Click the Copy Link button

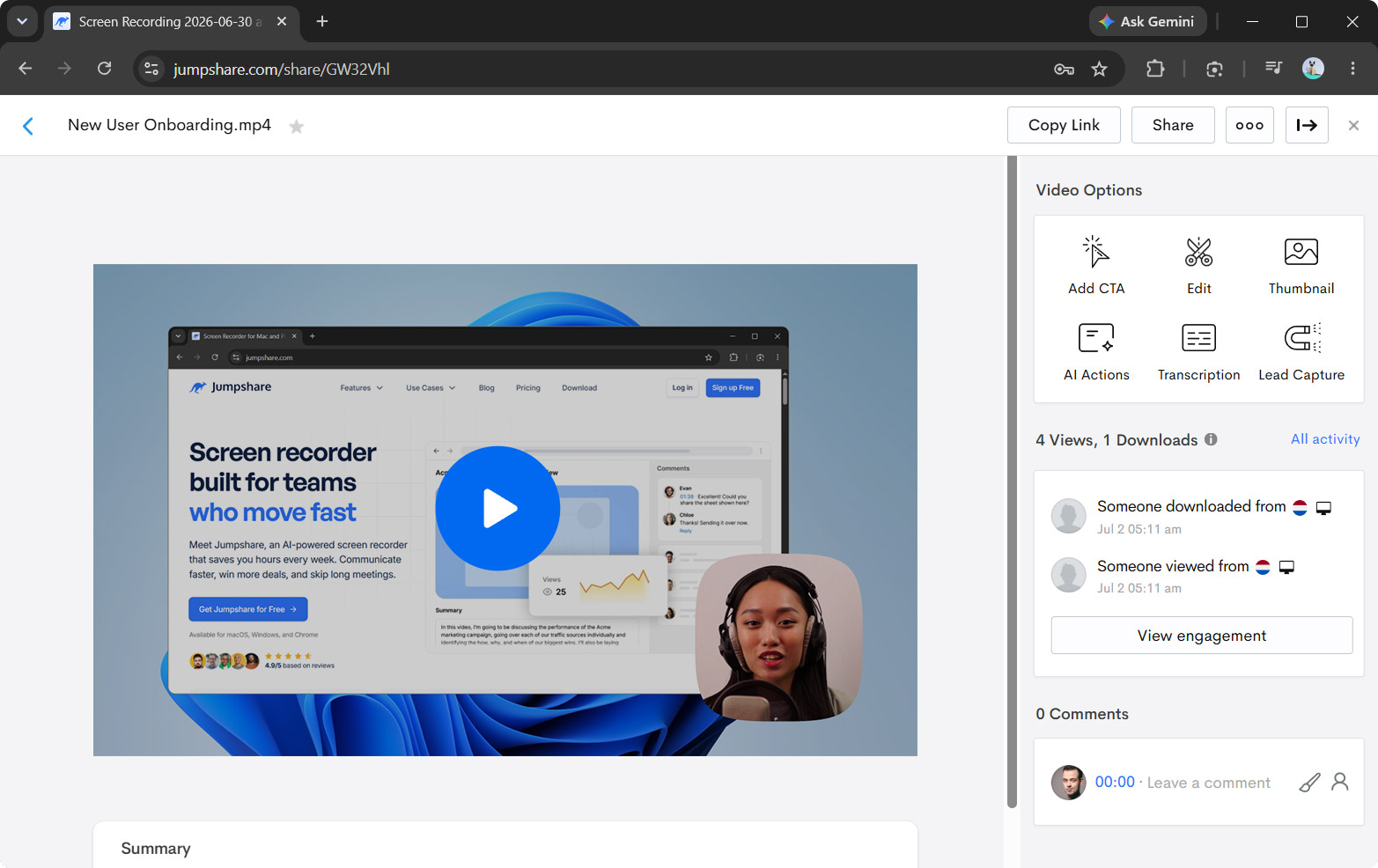point(1064,125)
